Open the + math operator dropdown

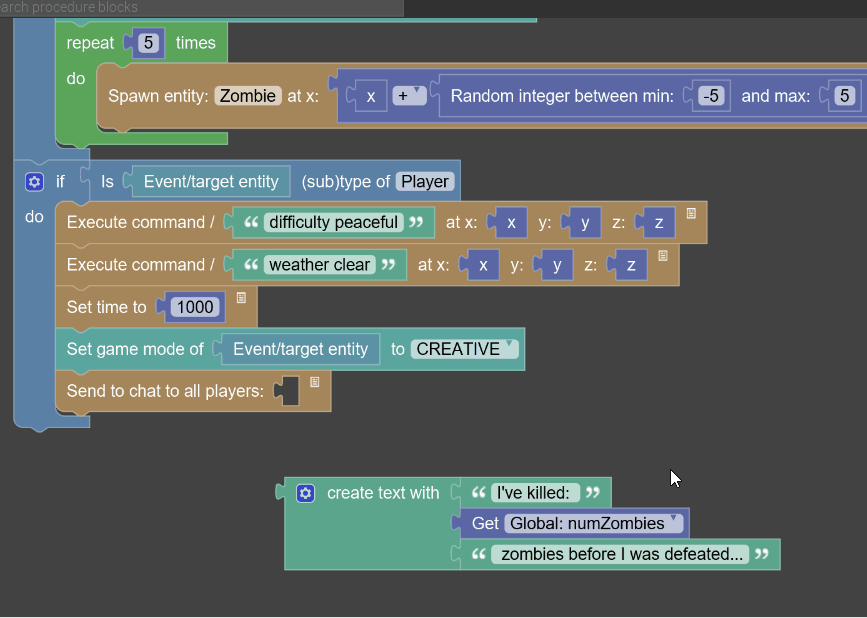pos(409,96)
